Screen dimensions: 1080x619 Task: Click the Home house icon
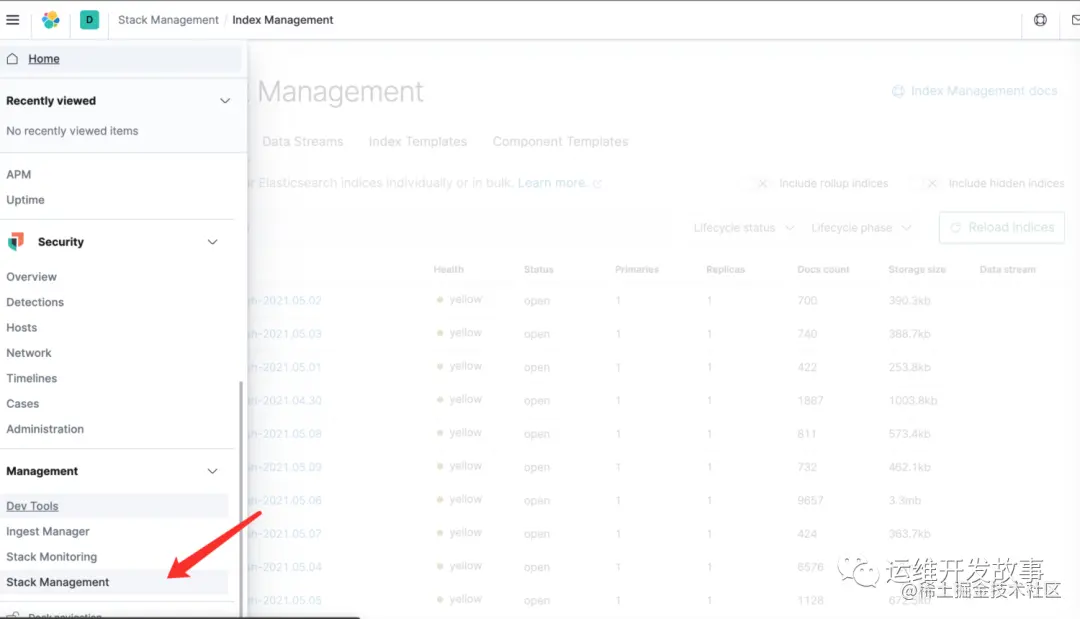tap(12, 59)
